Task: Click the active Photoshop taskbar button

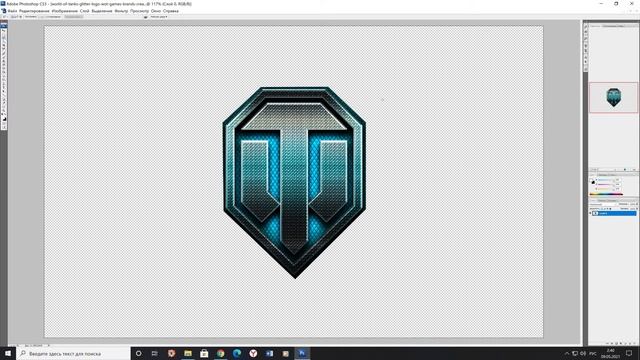Action: [302, 353]
